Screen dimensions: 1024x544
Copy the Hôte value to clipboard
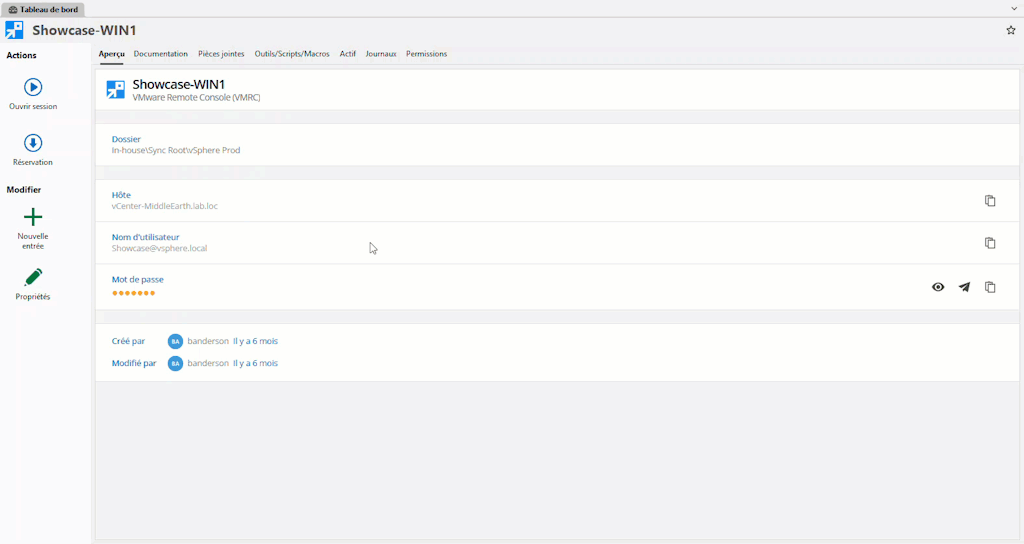click(990, 201)
